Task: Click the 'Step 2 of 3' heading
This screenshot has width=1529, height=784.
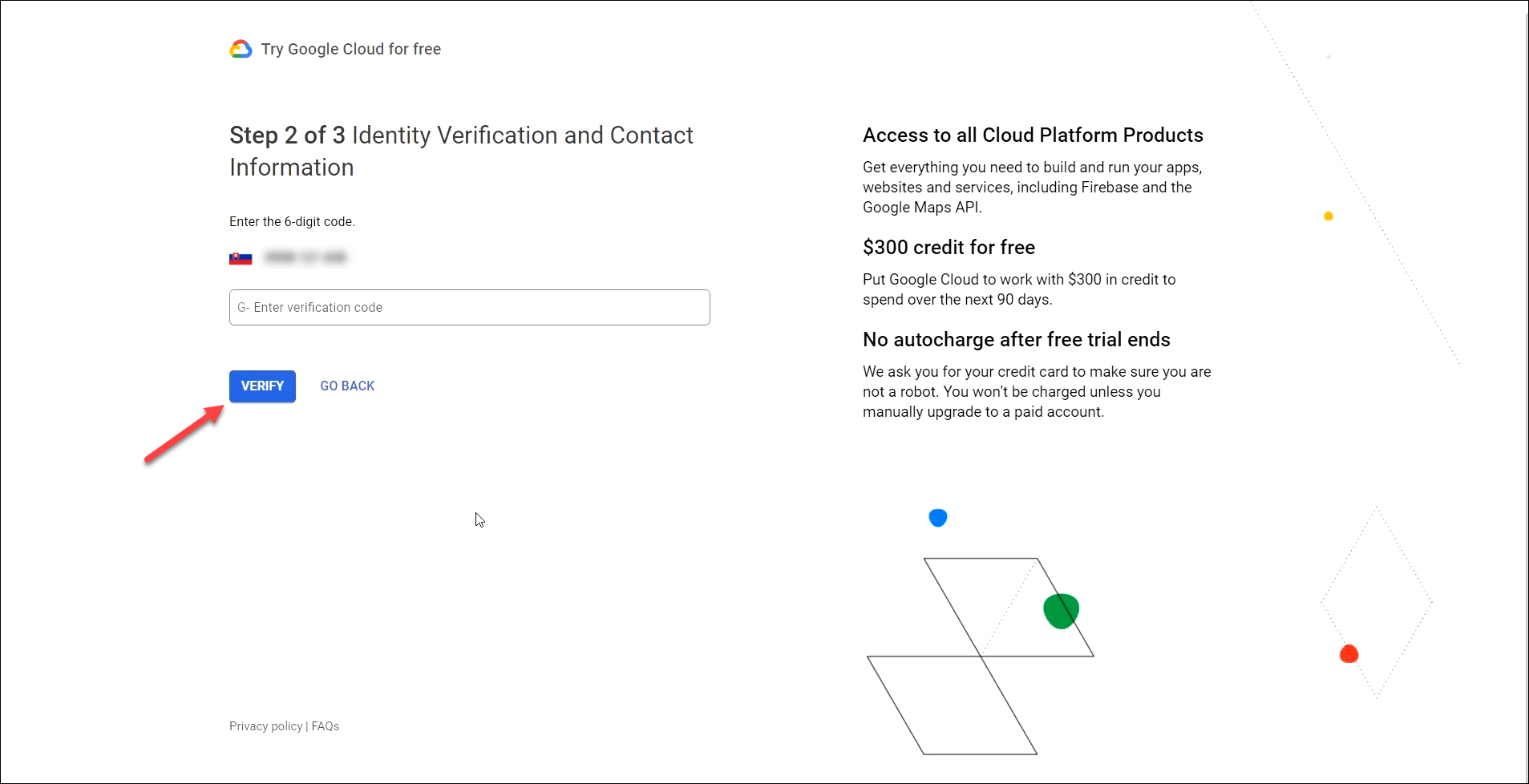Action: pos(287,135)
